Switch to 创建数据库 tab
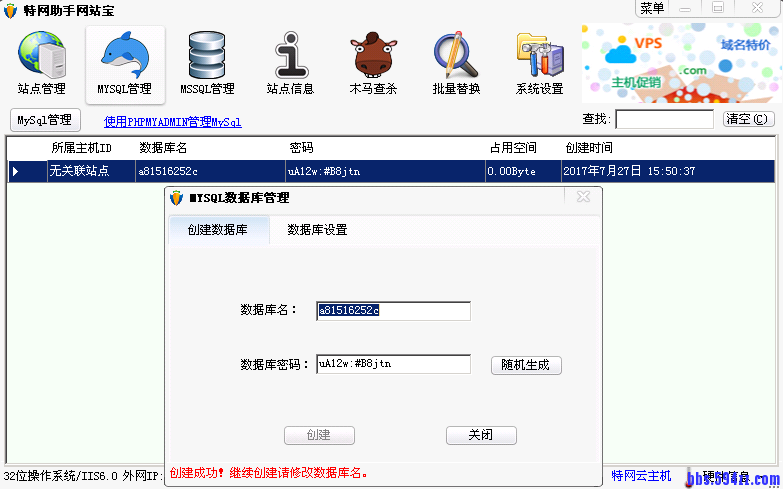This screenshot has height=489, width=783. pos(218,230)
